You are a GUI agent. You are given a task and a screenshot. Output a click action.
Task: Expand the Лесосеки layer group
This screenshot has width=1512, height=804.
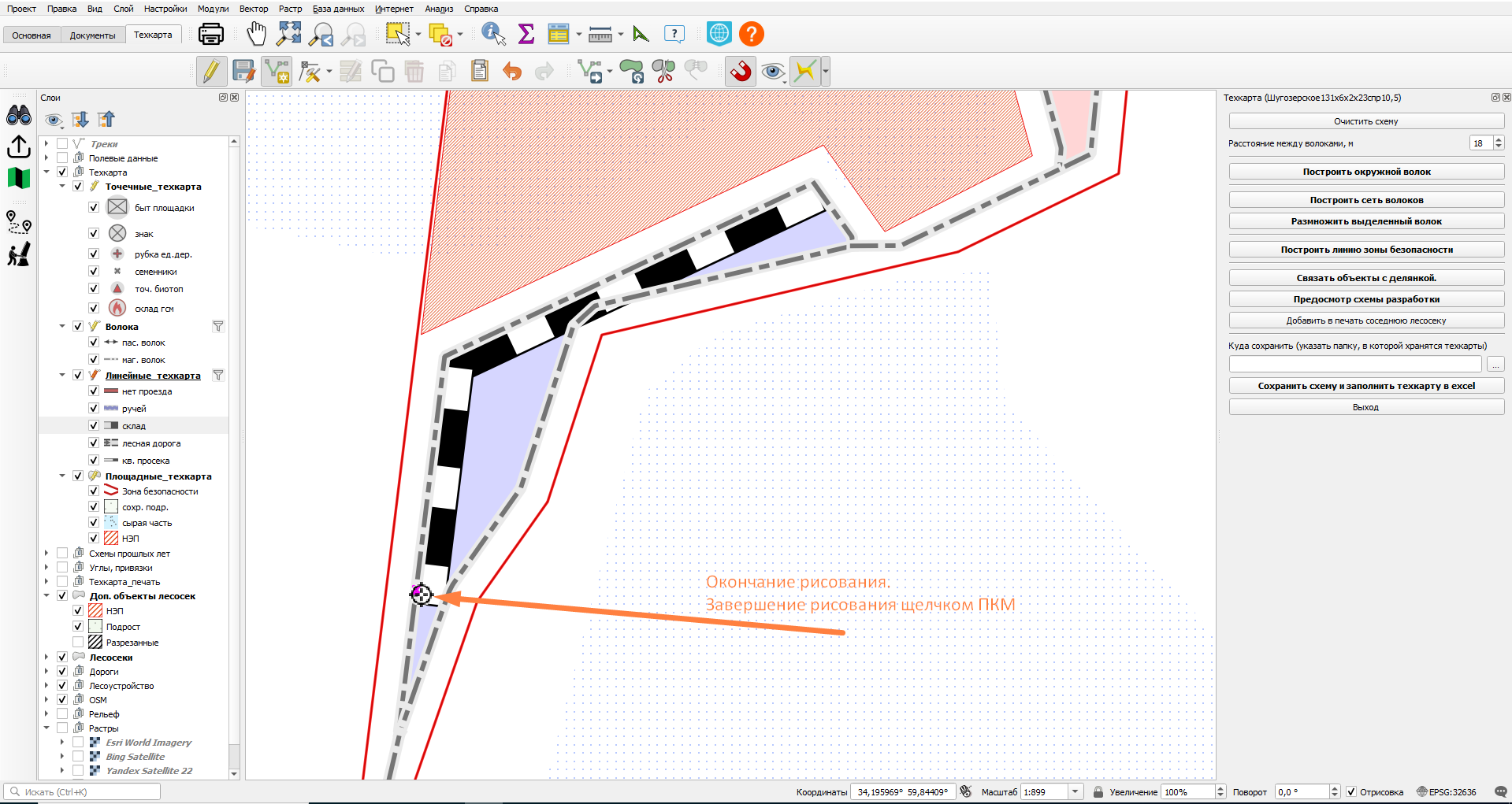tap(46, 657)
